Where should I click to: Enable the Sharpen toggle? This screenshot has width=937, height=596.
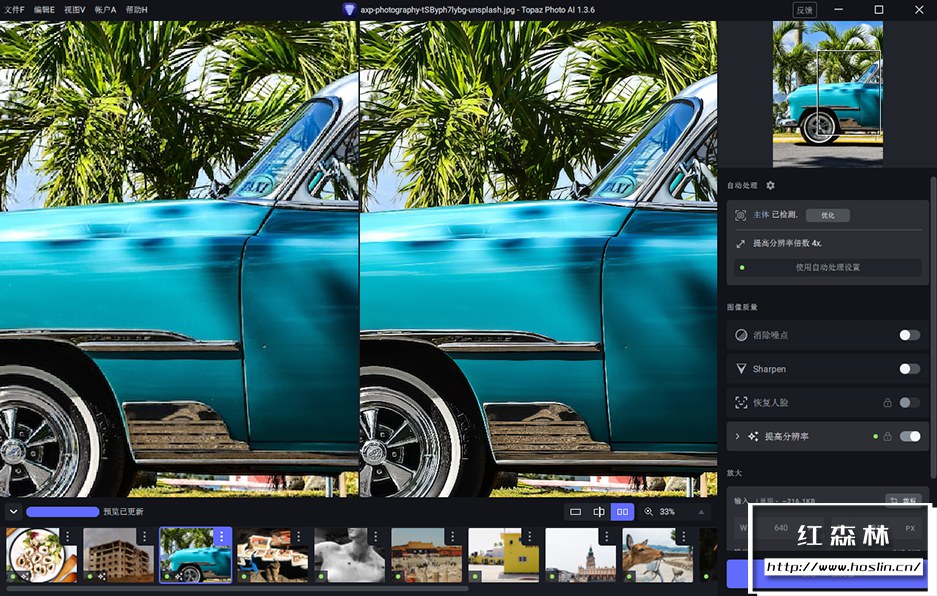tap(910, 369)
